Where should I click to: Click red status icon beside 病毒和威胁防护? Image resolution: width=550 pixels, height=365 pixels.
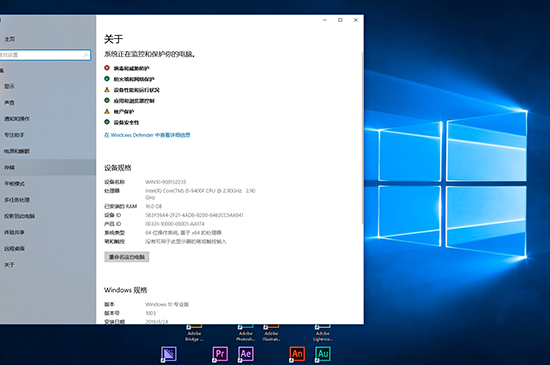[x=107, y=68]
